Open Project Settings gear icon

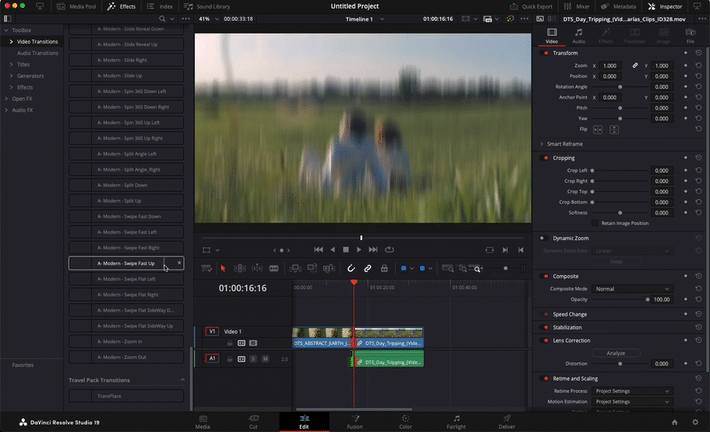pyautogui.click(x=695, y=422)
